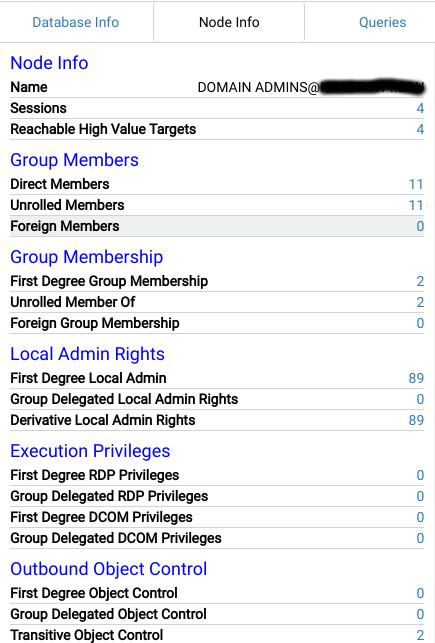
Task: Open Transitive Object Control count
Action: click(x=420, y=635)
